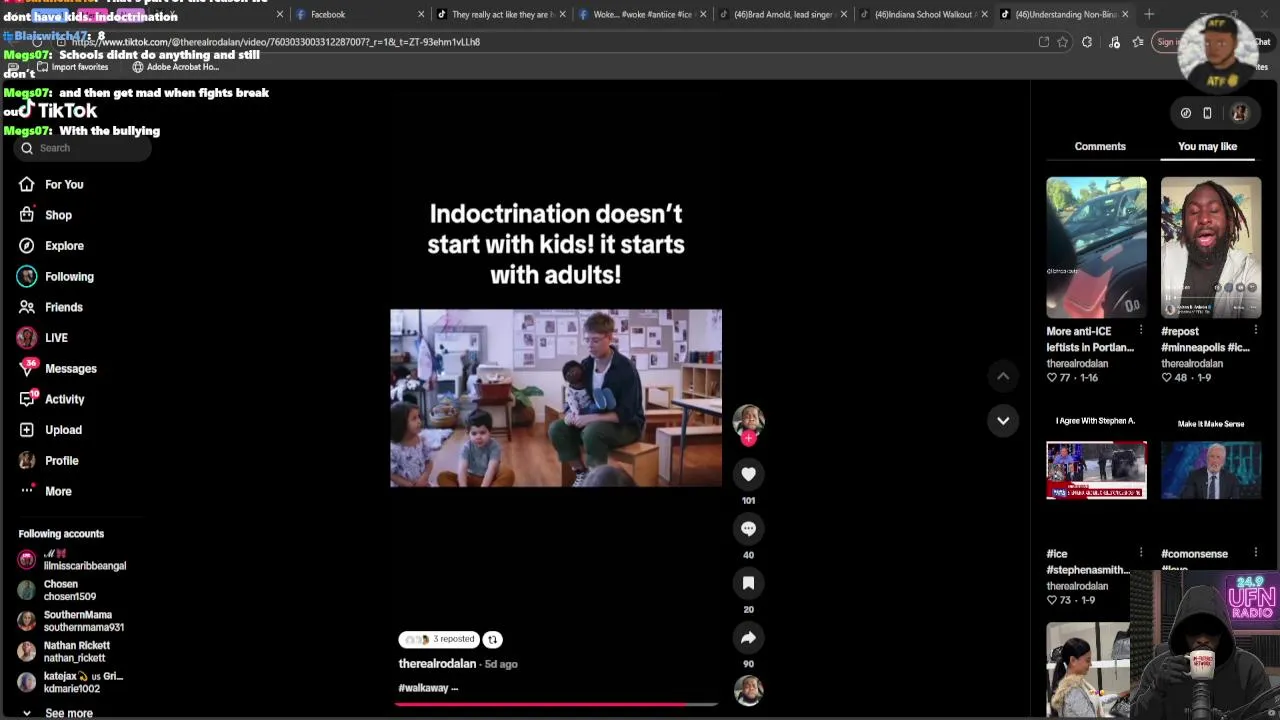
Task: Expand the More menu in sidebar
Action: pos(46,491)
